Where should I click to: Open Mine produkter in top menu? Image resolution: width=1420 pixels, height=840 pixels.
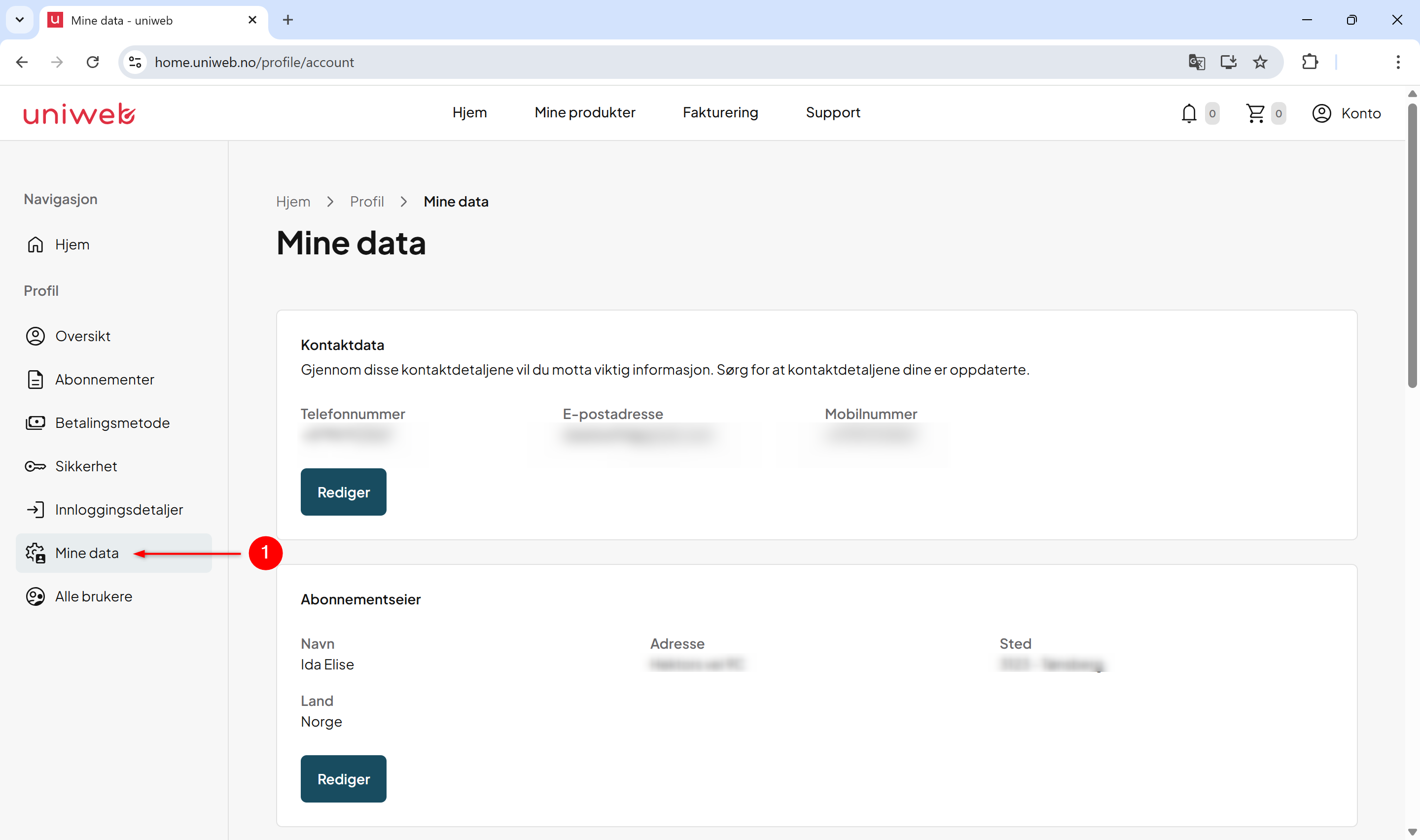point(585,113)
